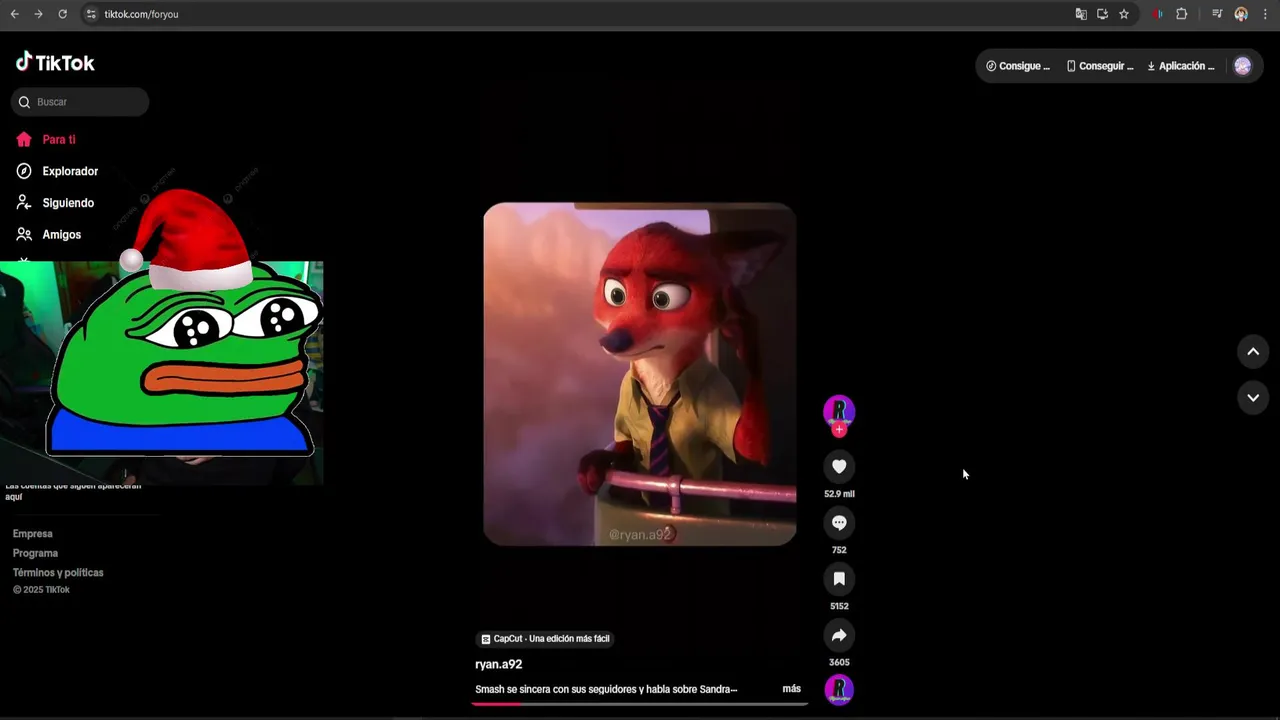
Task: Click the TikTok logo
Action: click(55, 62)
